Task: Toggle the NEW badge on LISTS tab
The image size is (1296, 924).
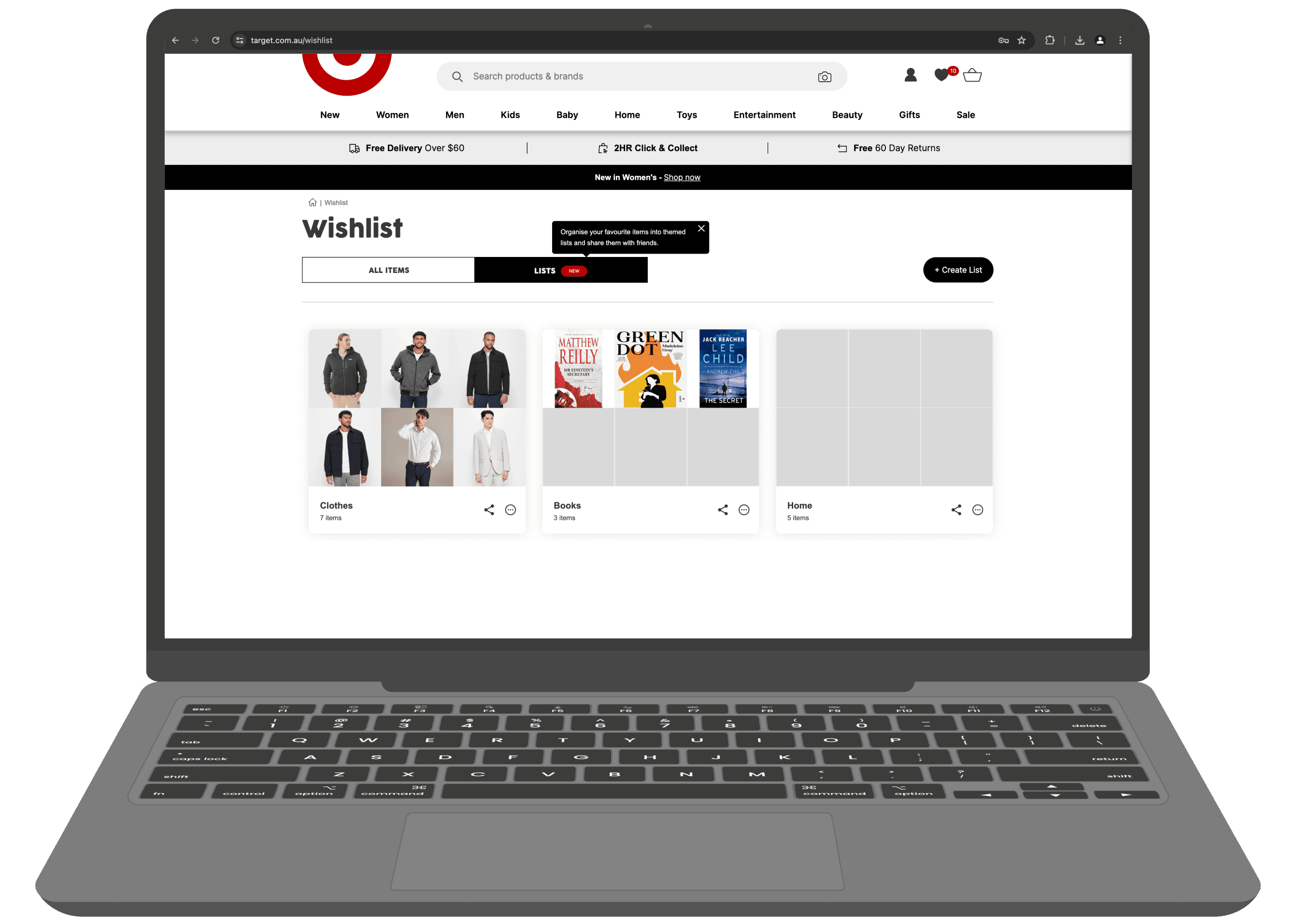Action: click(573, 270)
